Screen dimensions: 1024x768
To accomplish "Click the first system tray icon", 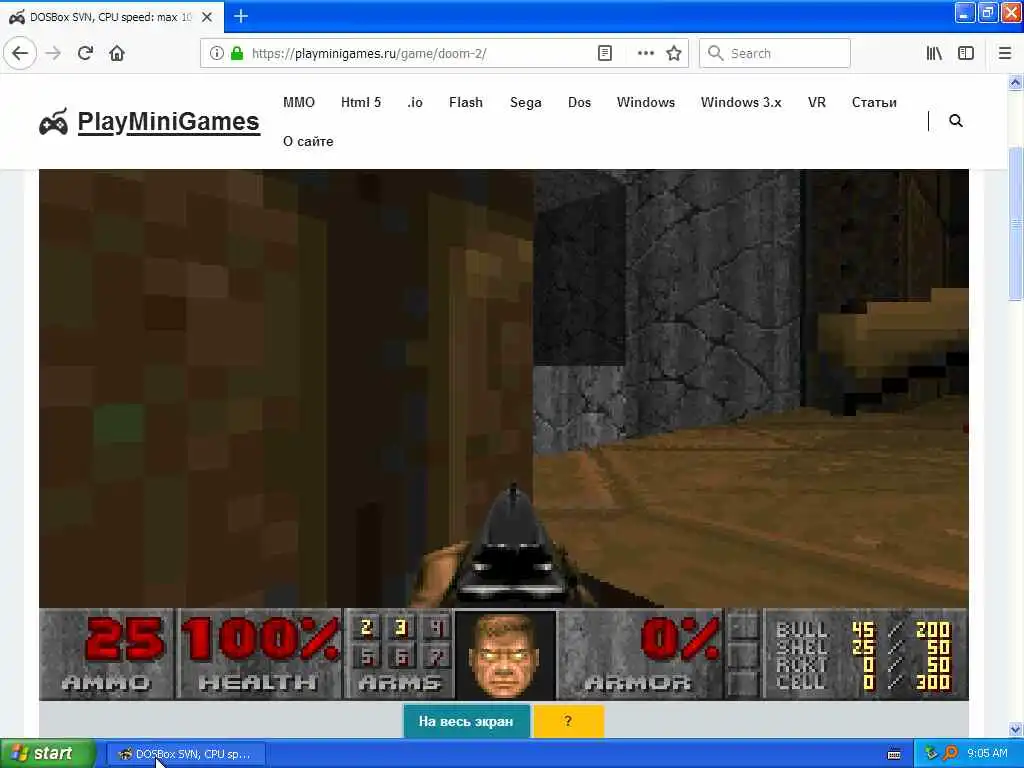I will click(931, 754).
